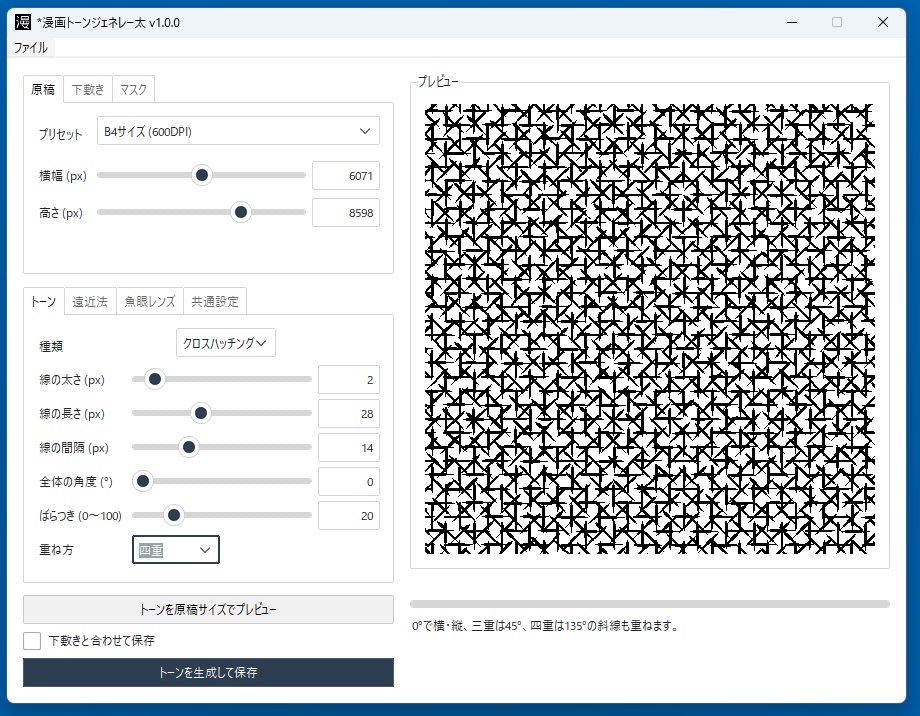The height and width of the screenshot is (716, 920).
Task: Minimize the 漫画トーンジェネレー太 window
Action: (x=792, y=22)
